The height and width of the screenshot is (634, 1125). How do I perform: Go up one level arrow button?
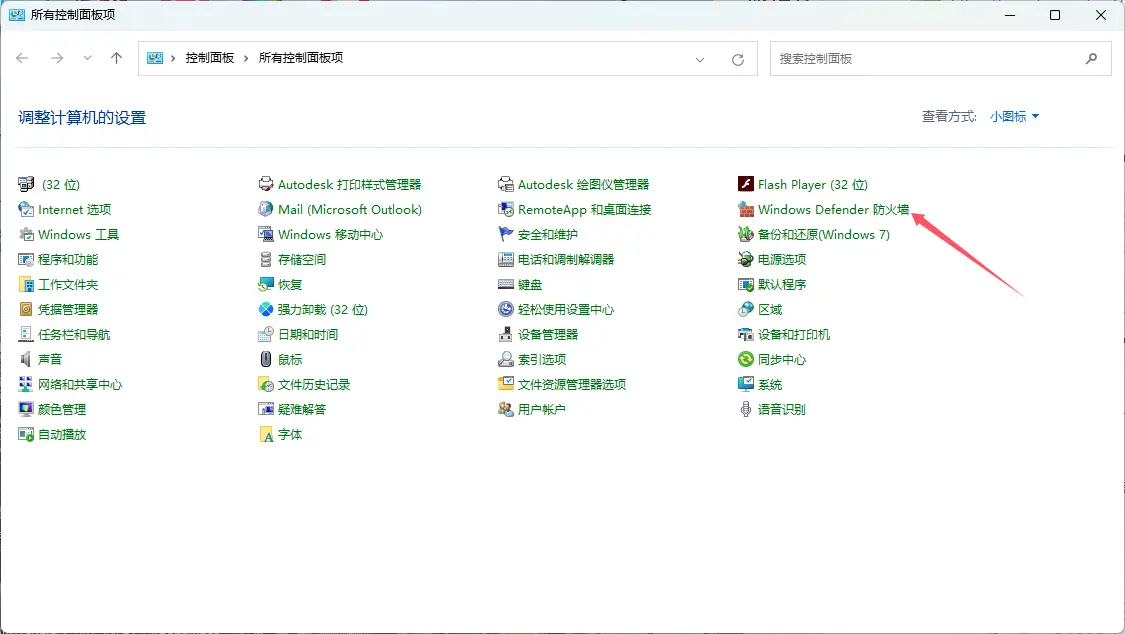point(116,58)
